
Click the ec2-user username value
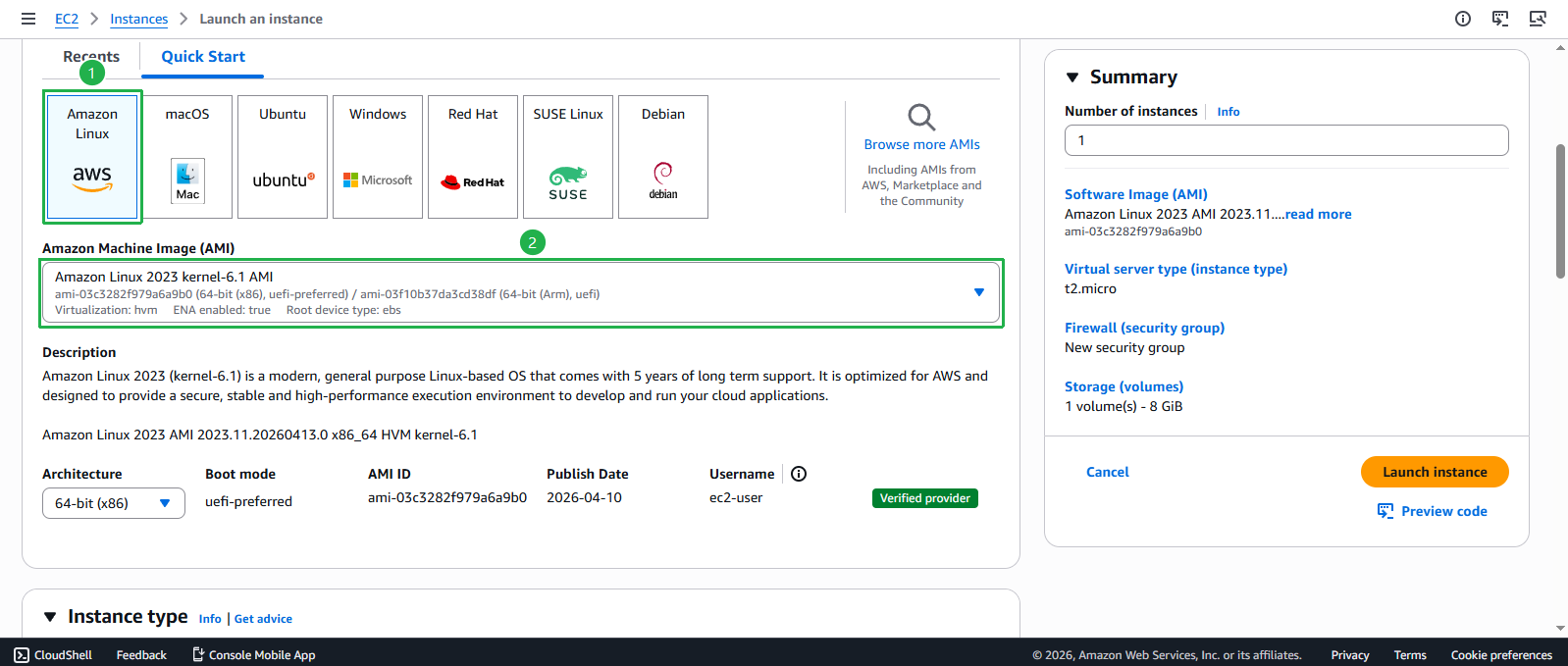pyautogui.click(x=736, y=497)
